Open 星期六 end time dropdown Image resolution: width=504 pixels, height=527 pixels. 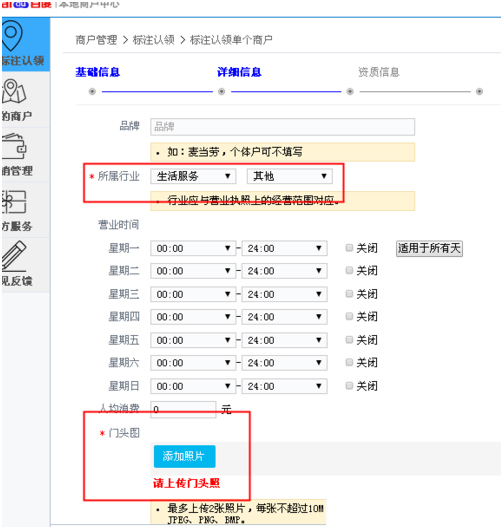pos(284,363)
